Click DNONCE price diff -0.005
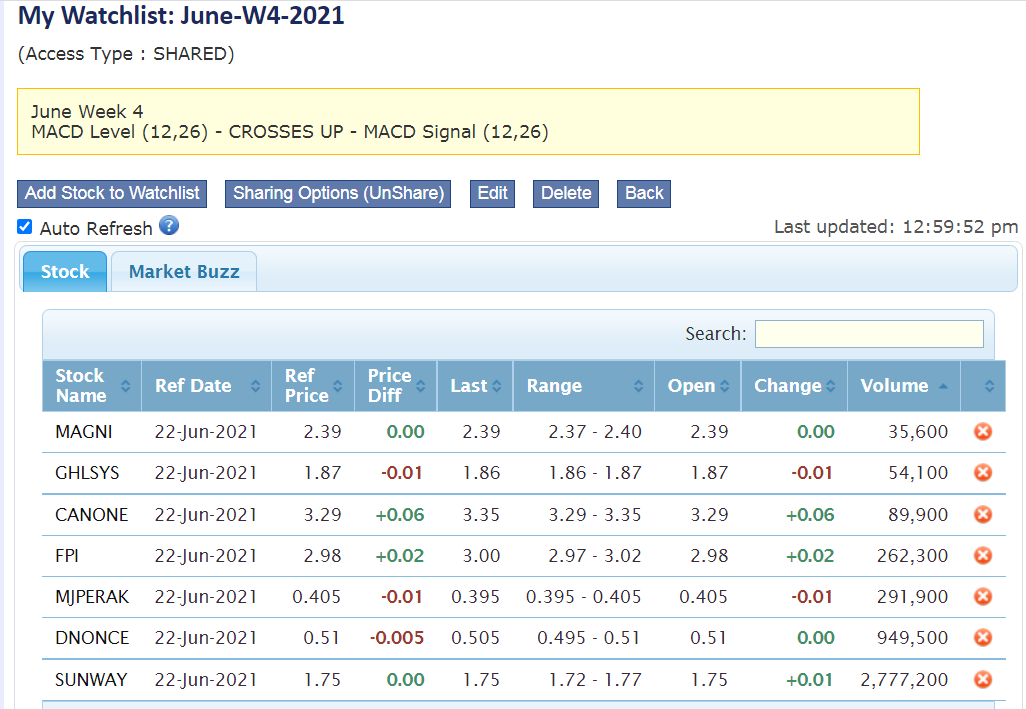 [x=397, y=638]
